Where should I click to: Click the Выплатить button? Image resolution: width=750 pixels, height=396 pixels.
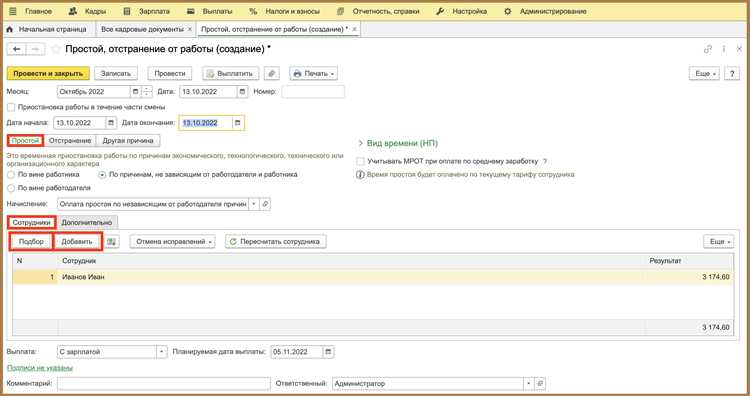231,73
